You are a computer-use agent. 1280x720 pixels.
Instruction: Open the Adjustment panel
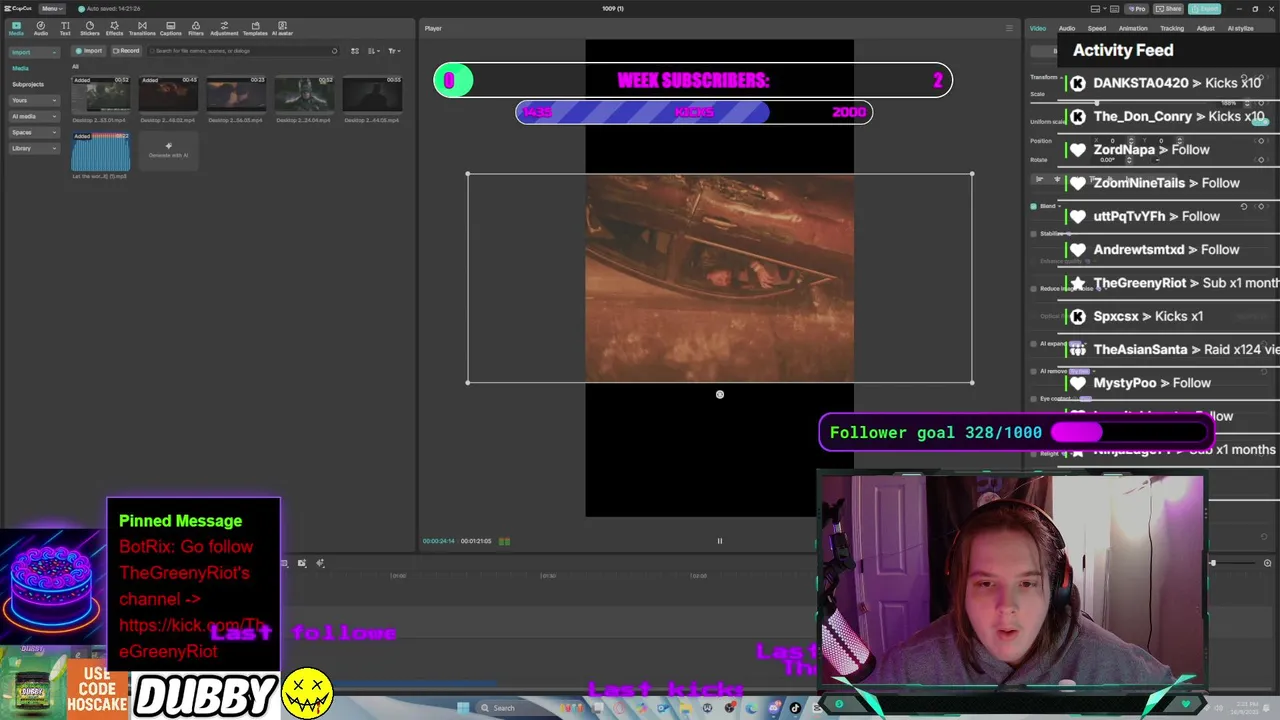[224, 28]
